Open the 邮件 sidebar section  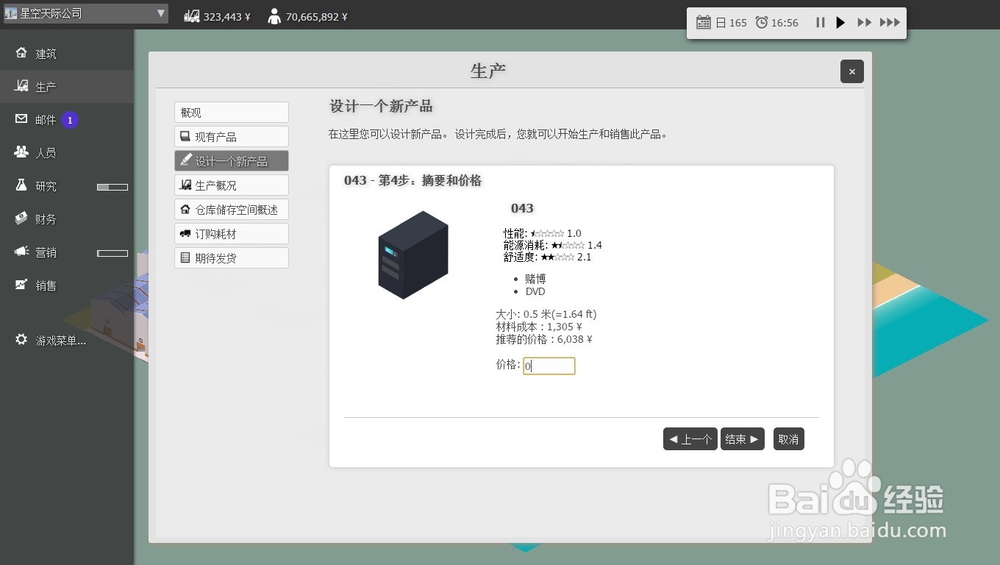67,120
